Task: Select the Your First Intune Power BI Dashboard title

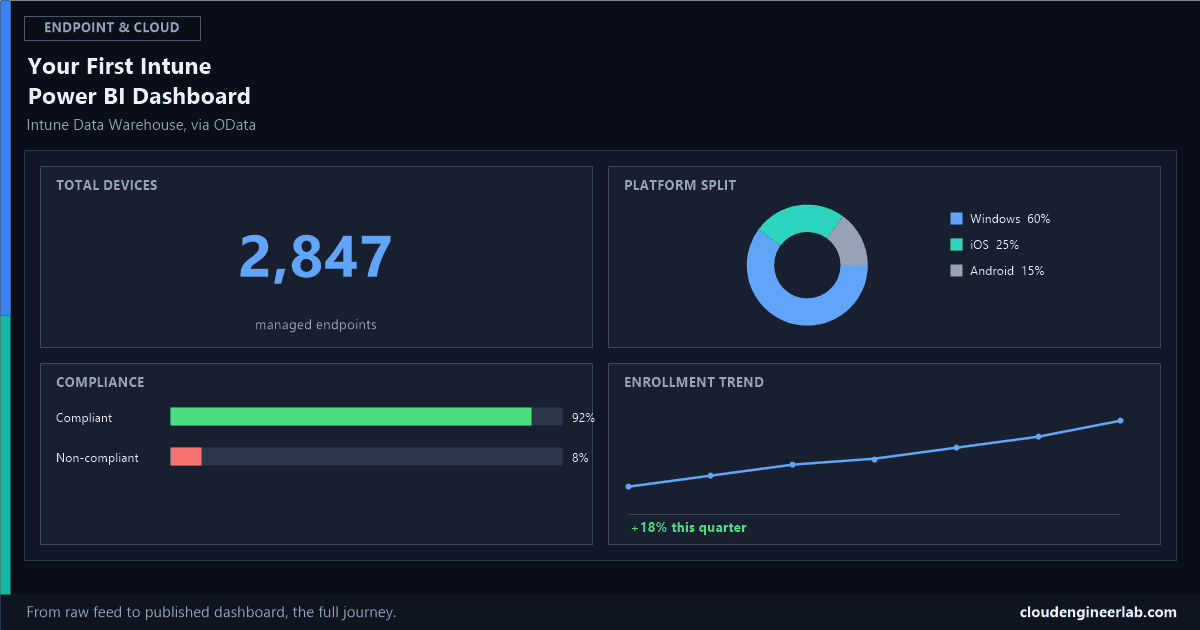Action: (139, 82)
